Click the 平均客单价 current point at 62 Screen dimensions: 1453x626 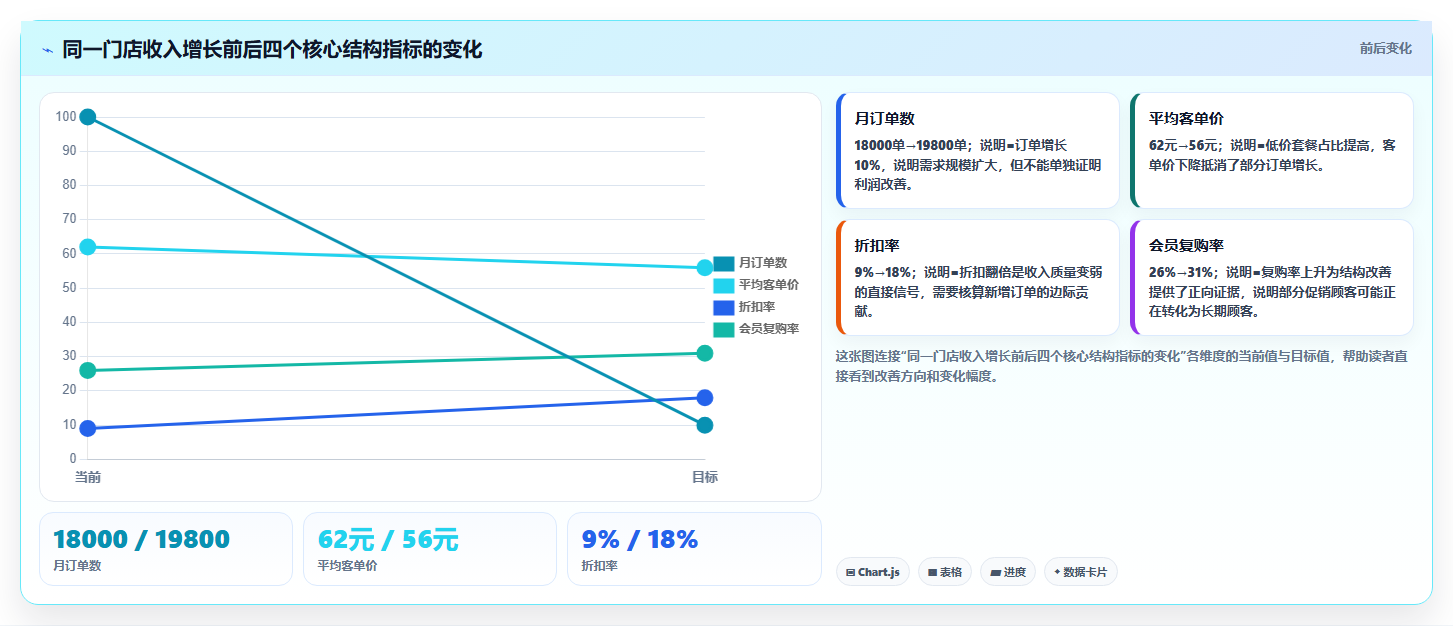88,247
